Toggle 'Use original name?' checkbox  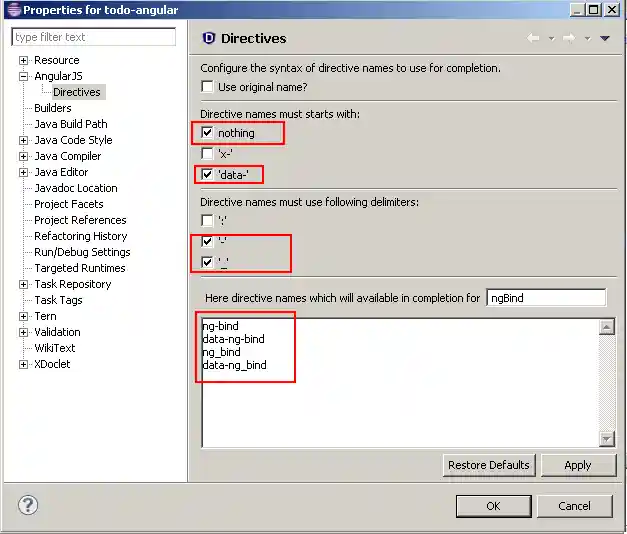[x=207, y=86]
